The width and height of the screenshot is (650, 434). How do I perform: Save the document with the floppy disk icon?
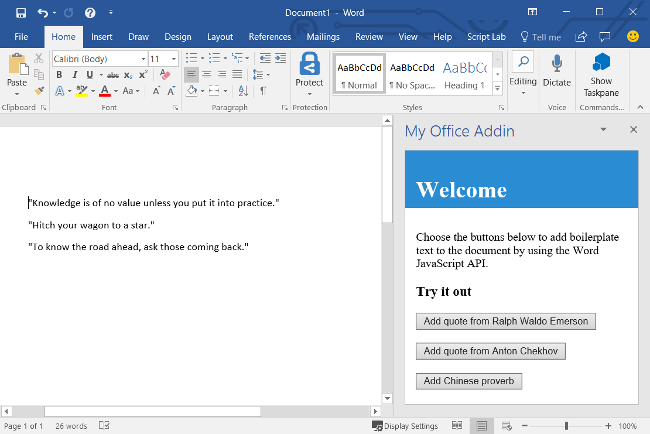21,13
